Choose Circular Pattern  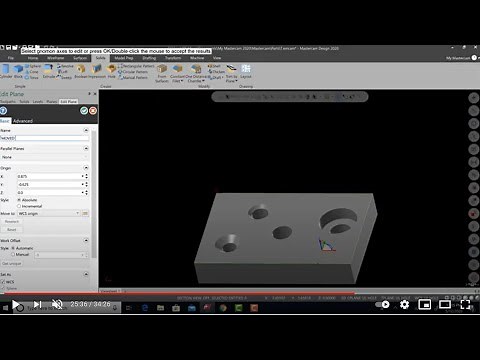(133, 72)
